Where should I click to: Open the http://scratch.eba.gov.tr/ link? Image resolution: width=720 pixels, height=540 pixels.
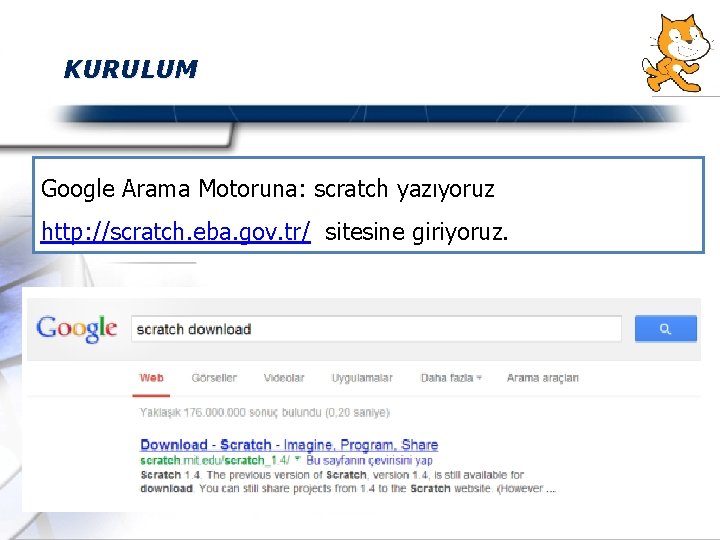175,231
